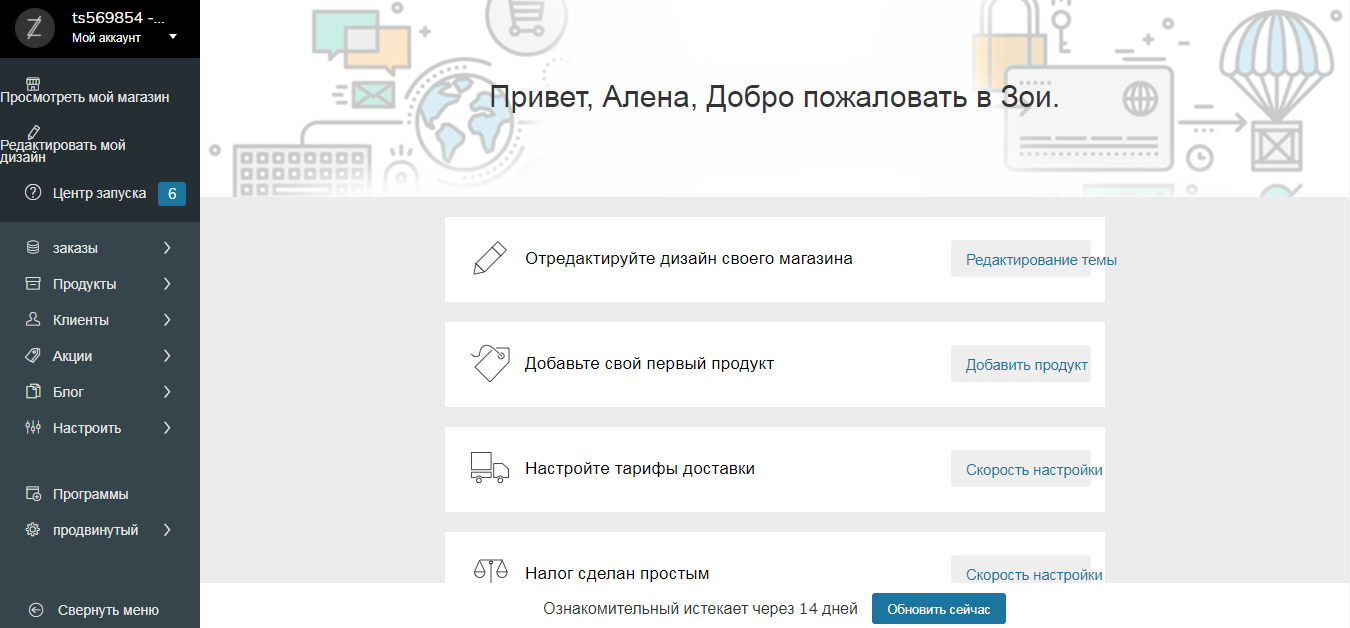
Task: Click the storefront icon above Просмотреть мой магазин
Action: coord(32,83)
